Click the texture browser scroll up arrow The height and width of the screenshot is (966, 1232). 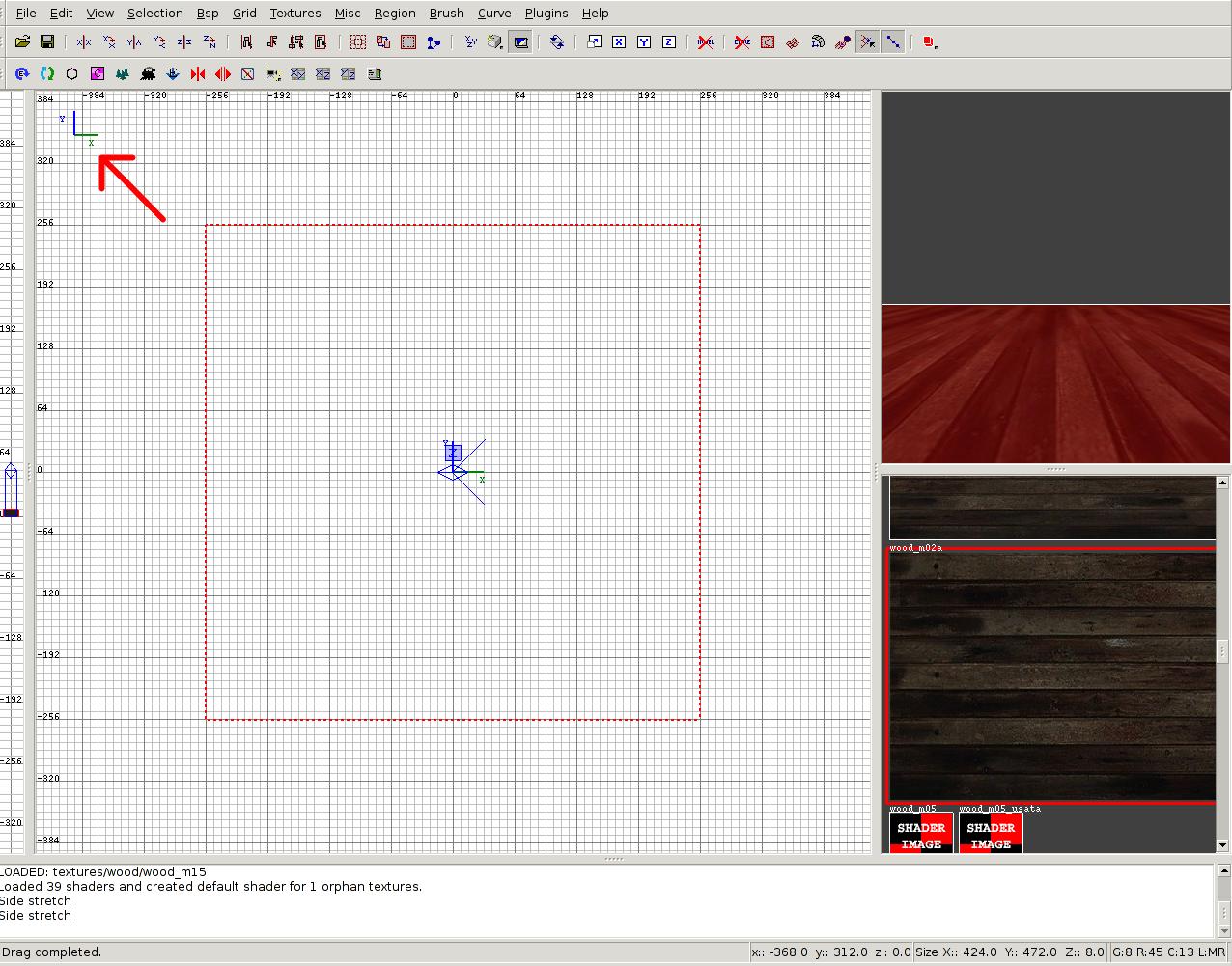pyautogui.click(x=1222, y=483)
